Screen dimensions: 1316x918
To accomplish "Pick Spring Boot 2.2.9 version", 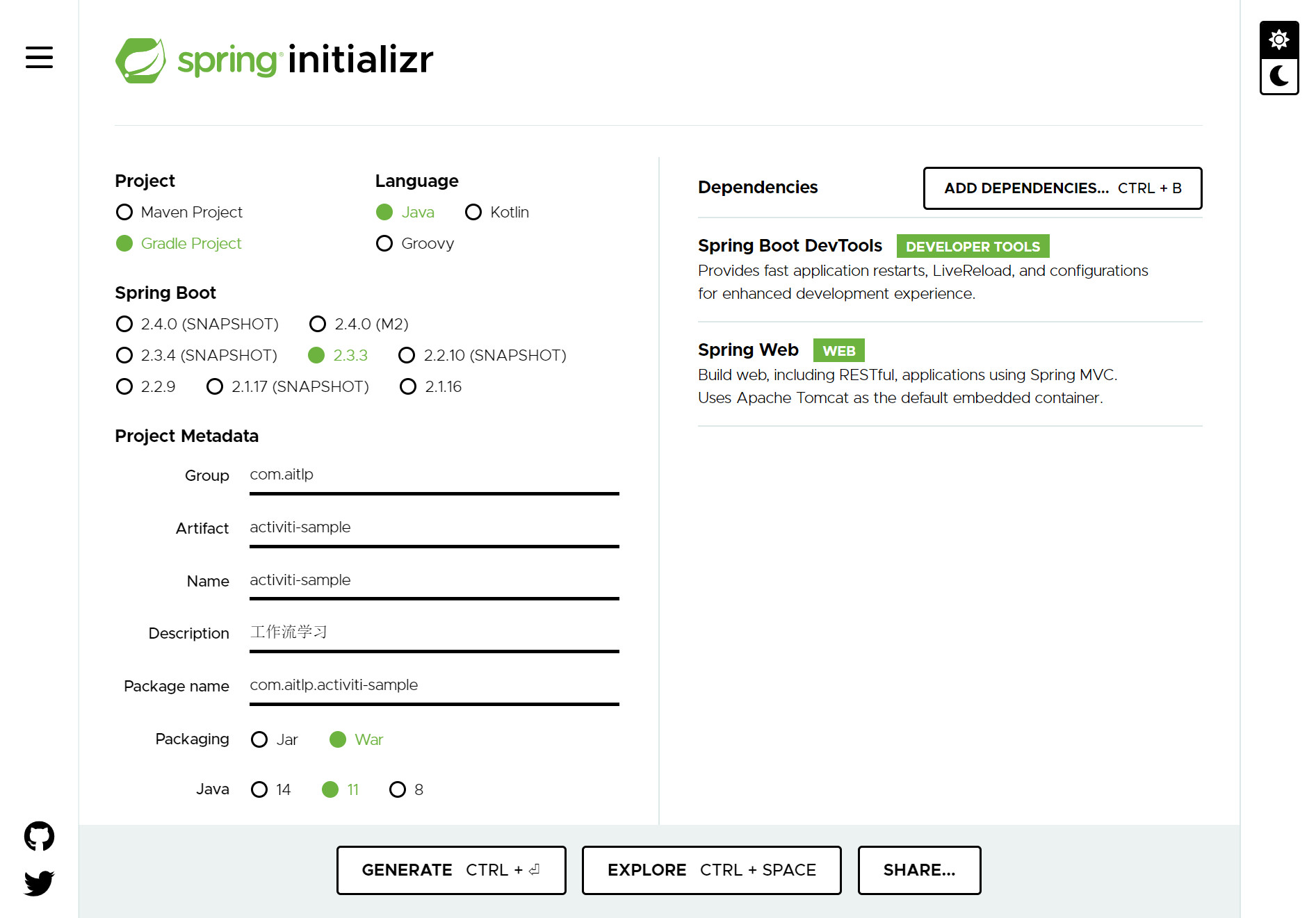I will (x=124, y=386).
